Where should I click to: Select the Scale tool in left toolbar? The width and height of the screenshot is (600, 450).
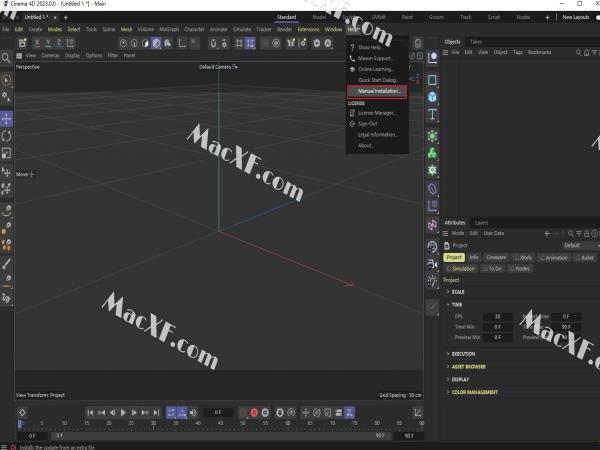pos(6,153)
